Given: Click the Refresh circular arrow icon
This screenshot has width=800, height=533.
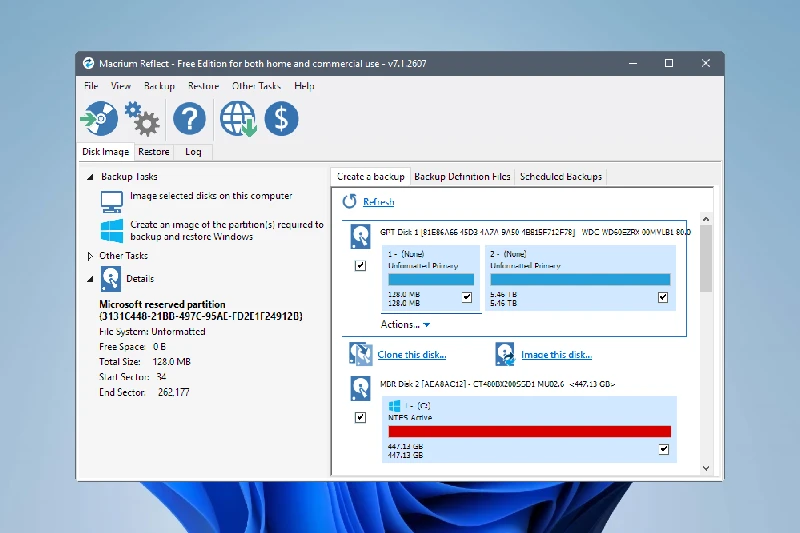Looking at the screenshot, I should (350, 201).
